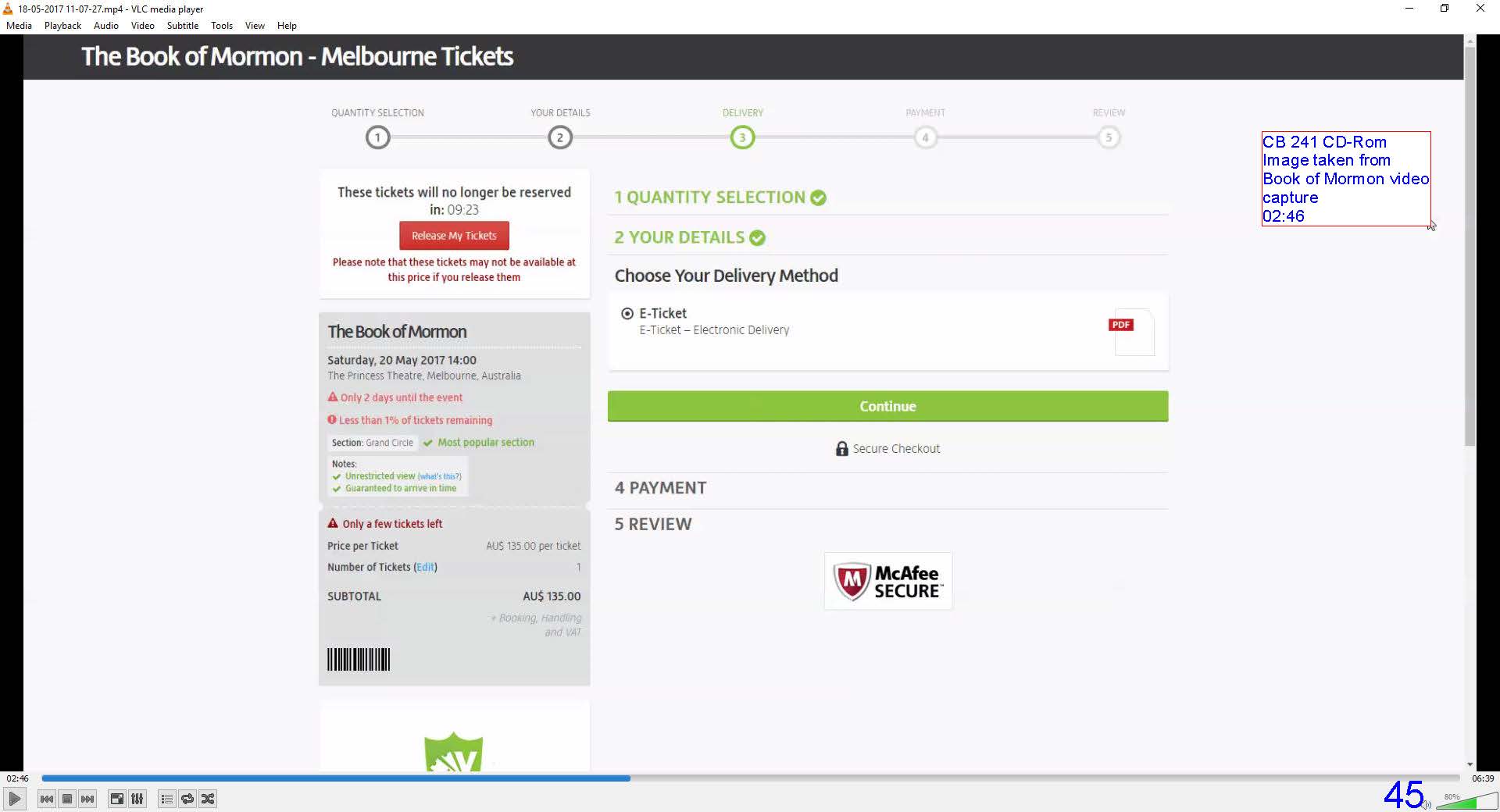Viewport: 1500px width, 812px height.
Task: Click Most popular section checkmark
Action: [428, 443]
